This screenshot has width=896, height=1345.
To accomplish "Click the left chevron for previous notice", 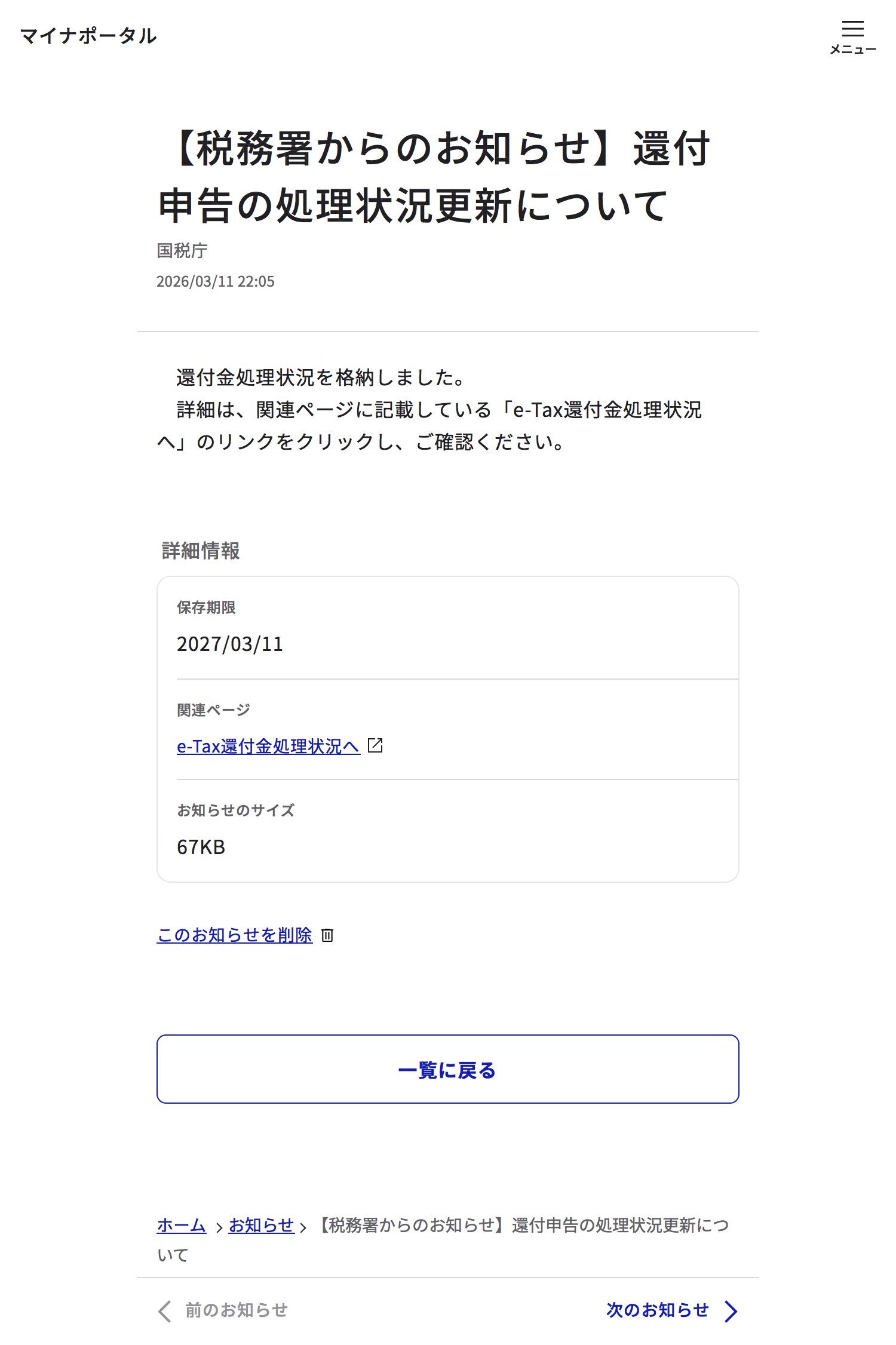I will pyautogui.click(x=165, y=1312).
